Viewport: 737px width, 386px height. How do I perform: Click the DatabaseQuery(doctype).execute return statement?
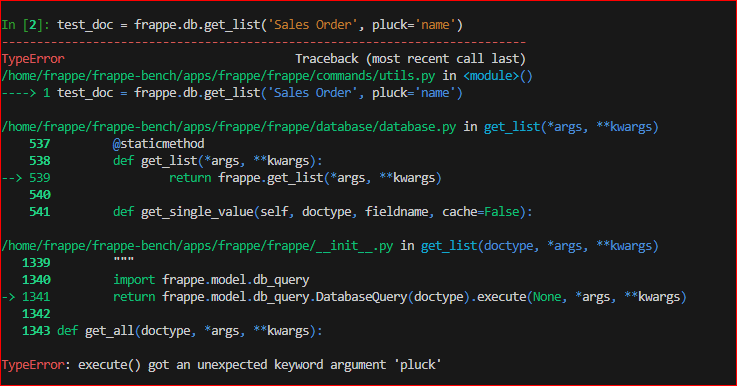pyautogui.click(x=400, y=297)
